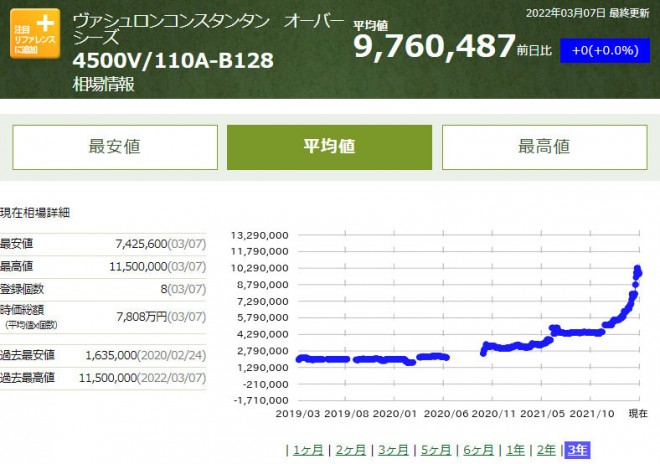Click the highlighted 3年 range link
Screen dimensions: 660x464
click(578, 450)
